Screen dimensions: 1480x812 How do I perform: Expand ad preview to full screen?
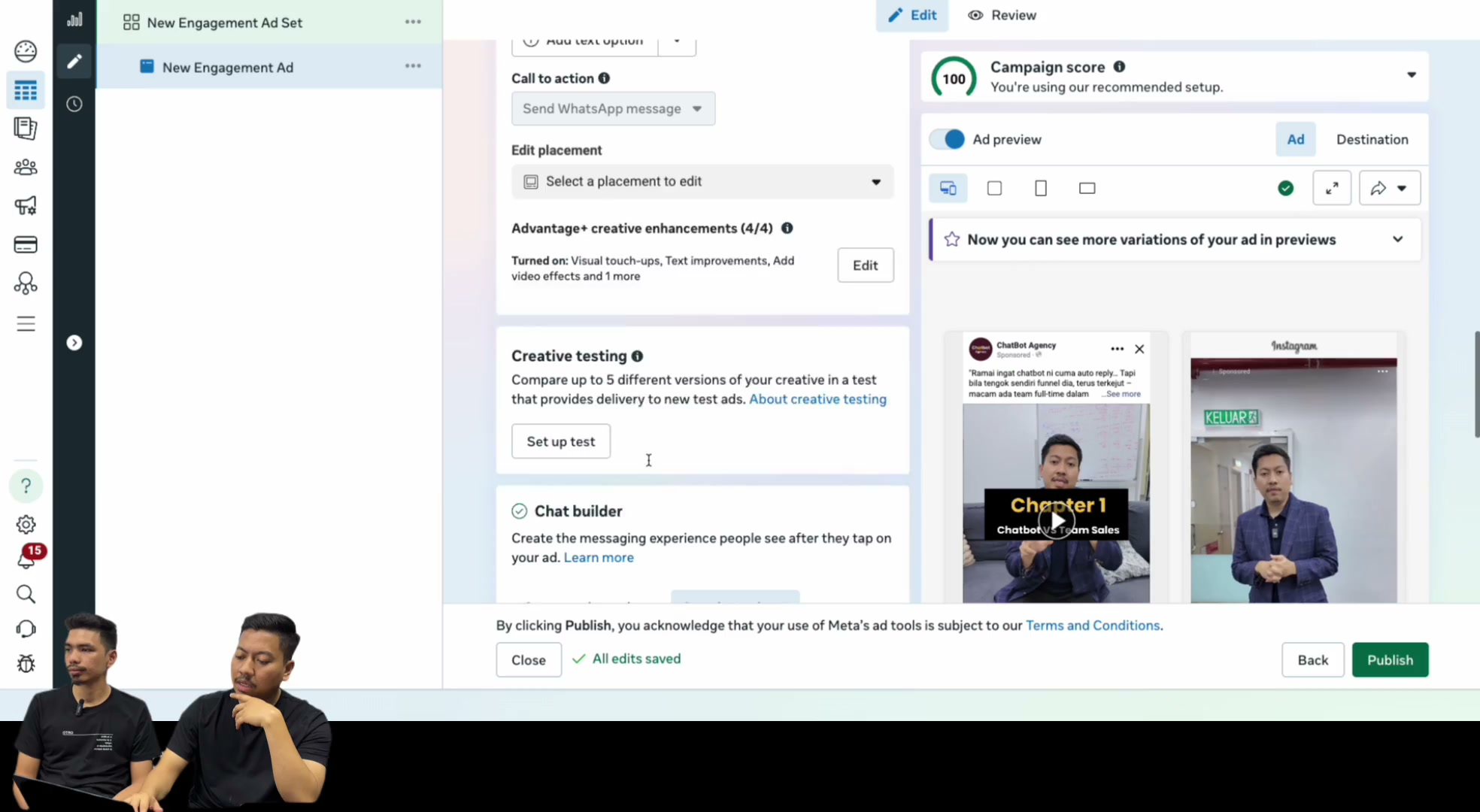point(1332,188)
